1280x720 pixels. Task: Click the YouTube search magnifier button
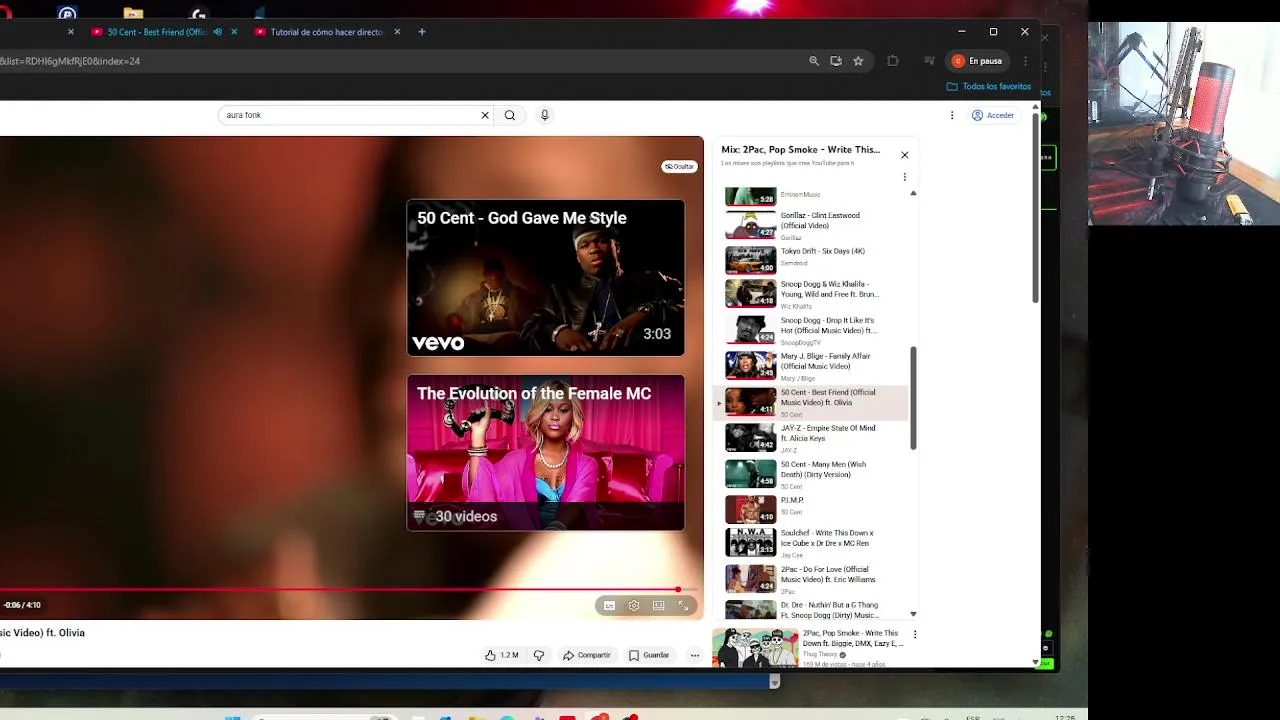510,115
